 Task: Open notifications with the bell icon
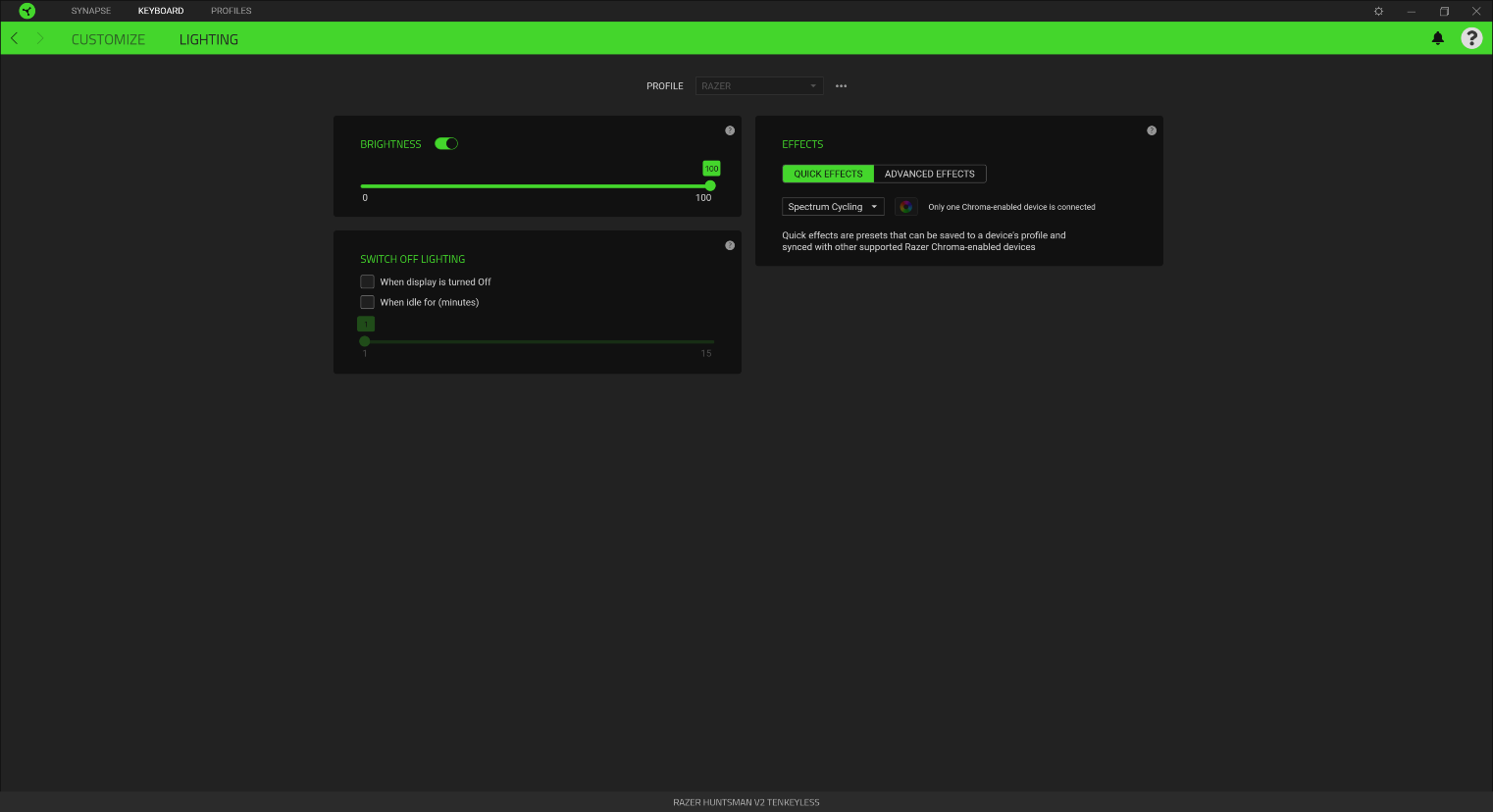1437,38
